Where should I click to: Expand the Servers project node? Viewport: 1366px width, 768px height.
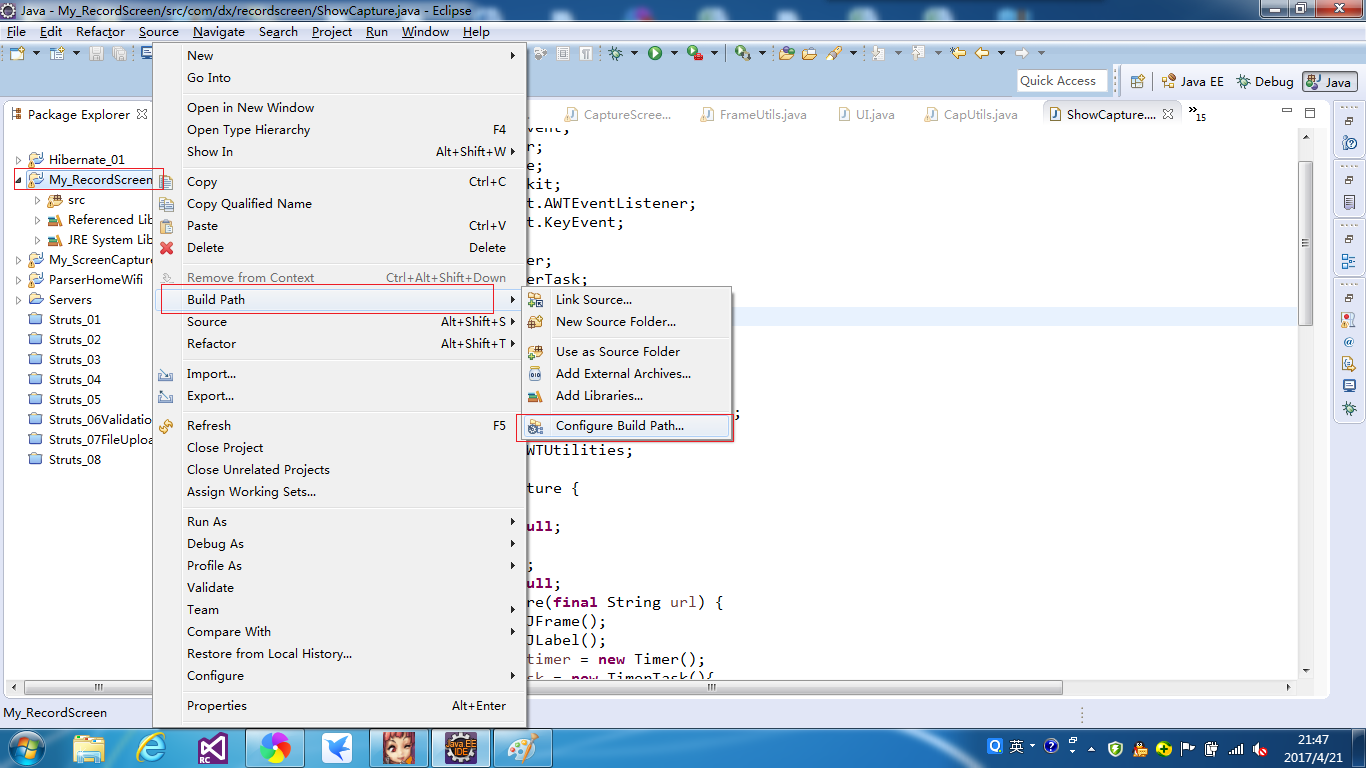tap(18, 300)
